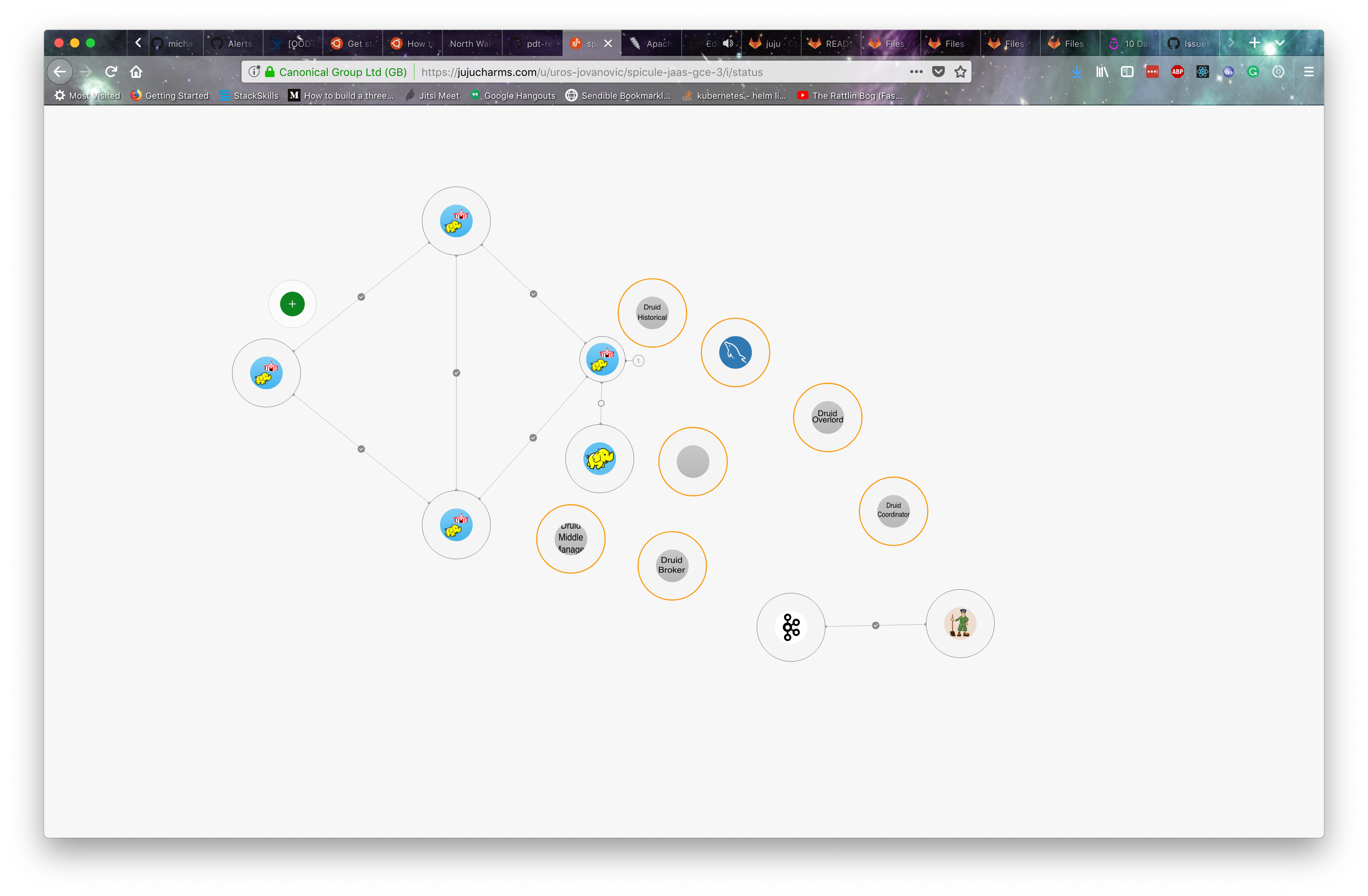List all tabs with the chevron dropdown
The height and width of the screenshot is (896, 1368).
[x=1280, y=43]
